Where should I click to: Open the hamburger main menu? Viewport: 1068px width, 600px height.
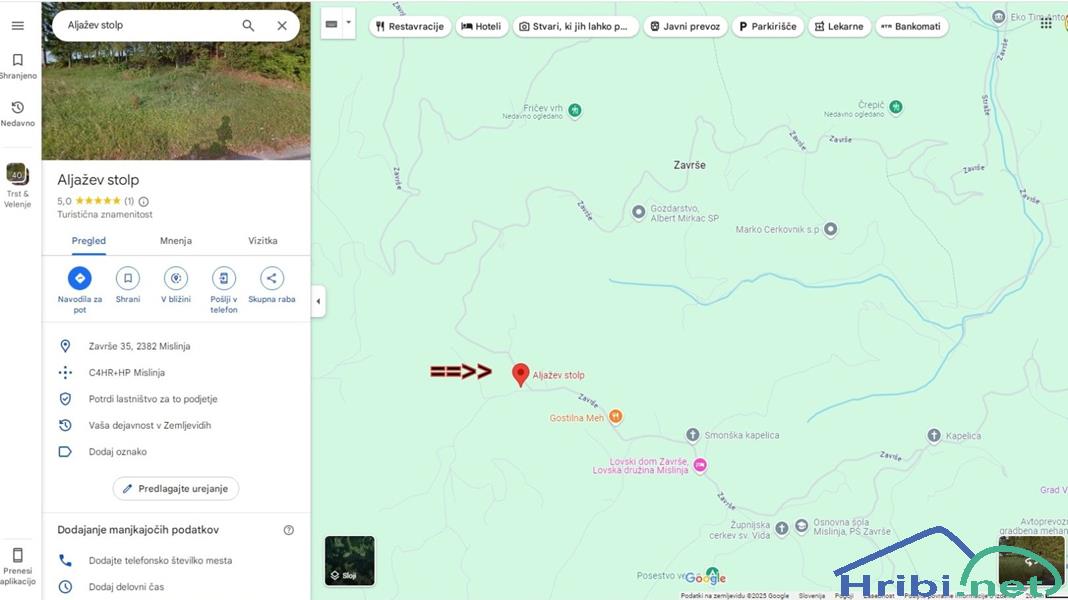18,26
